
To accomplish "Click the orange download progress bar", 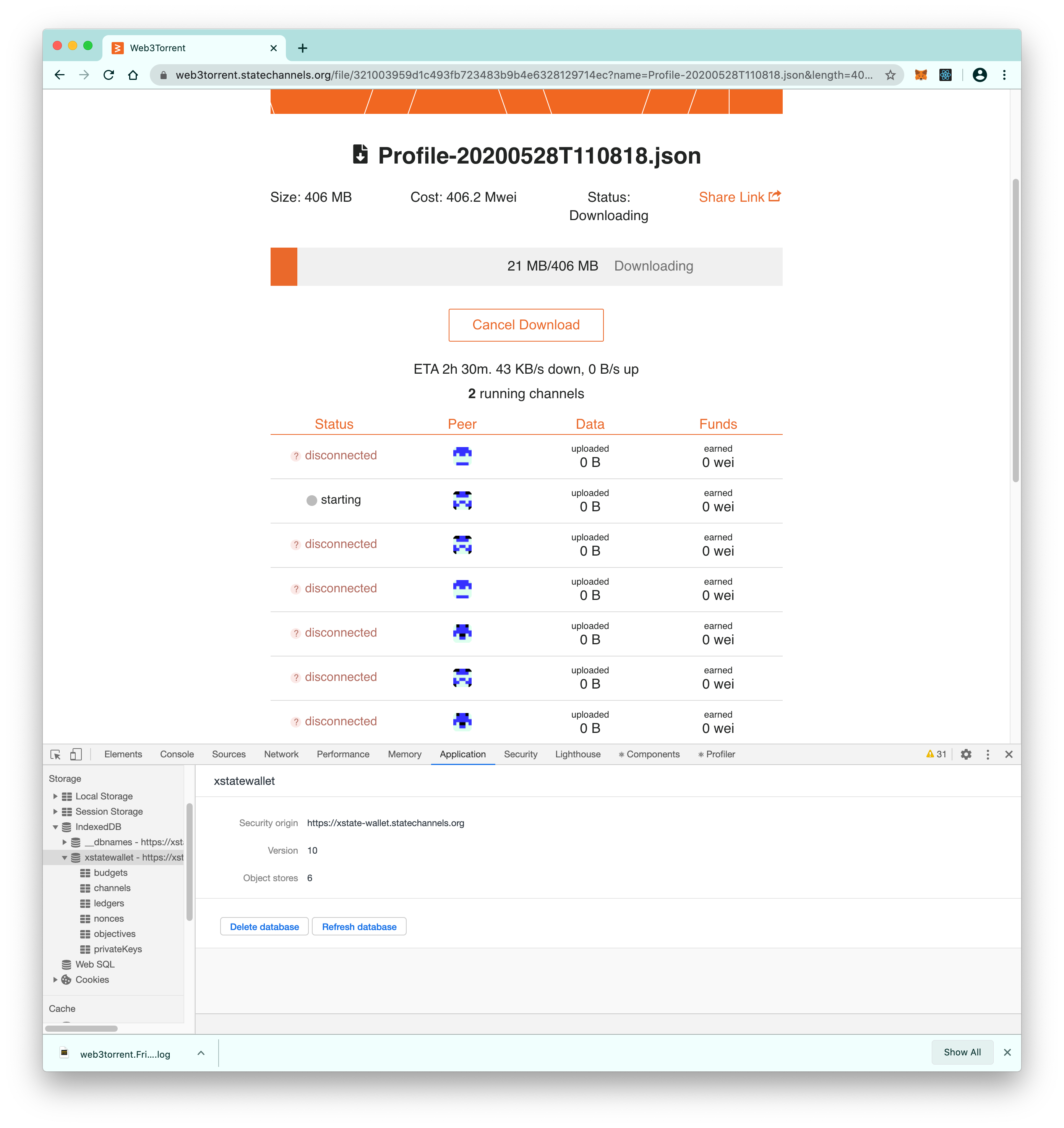I will coord(284,266).
